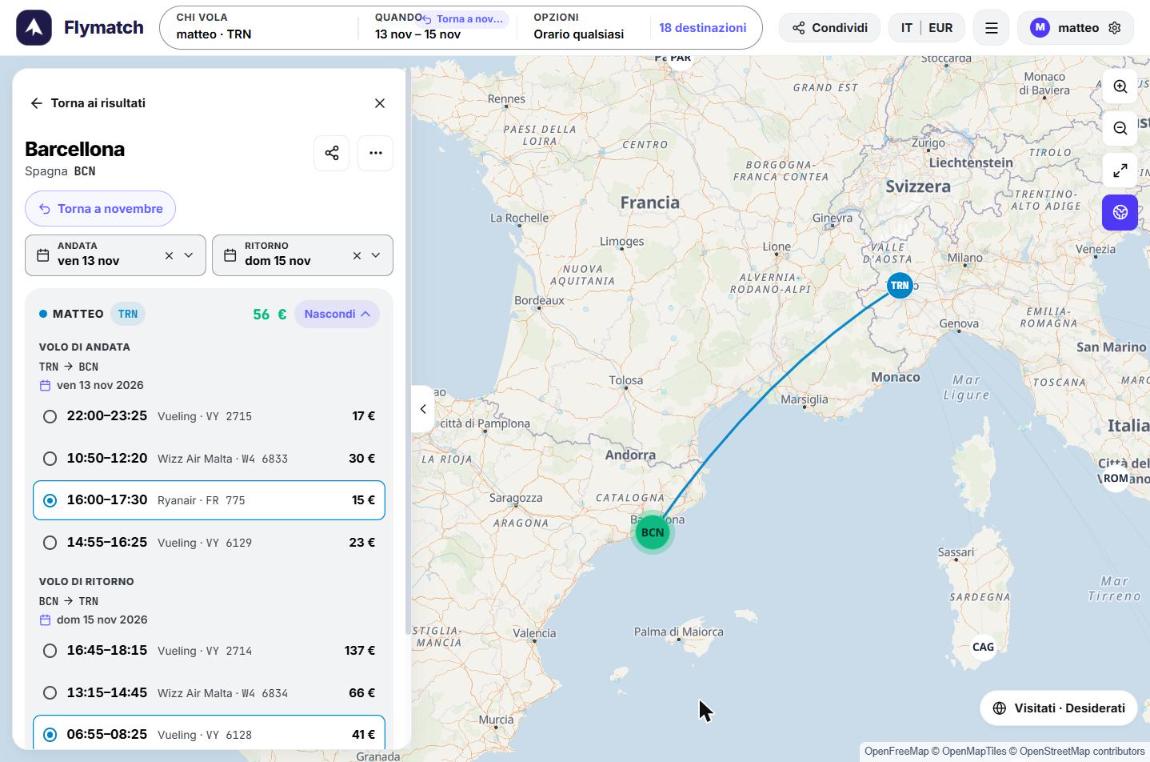Collapse Matteo's flights with Nascondi
This screenshot has height=762, width=1150.
[337, 314]
